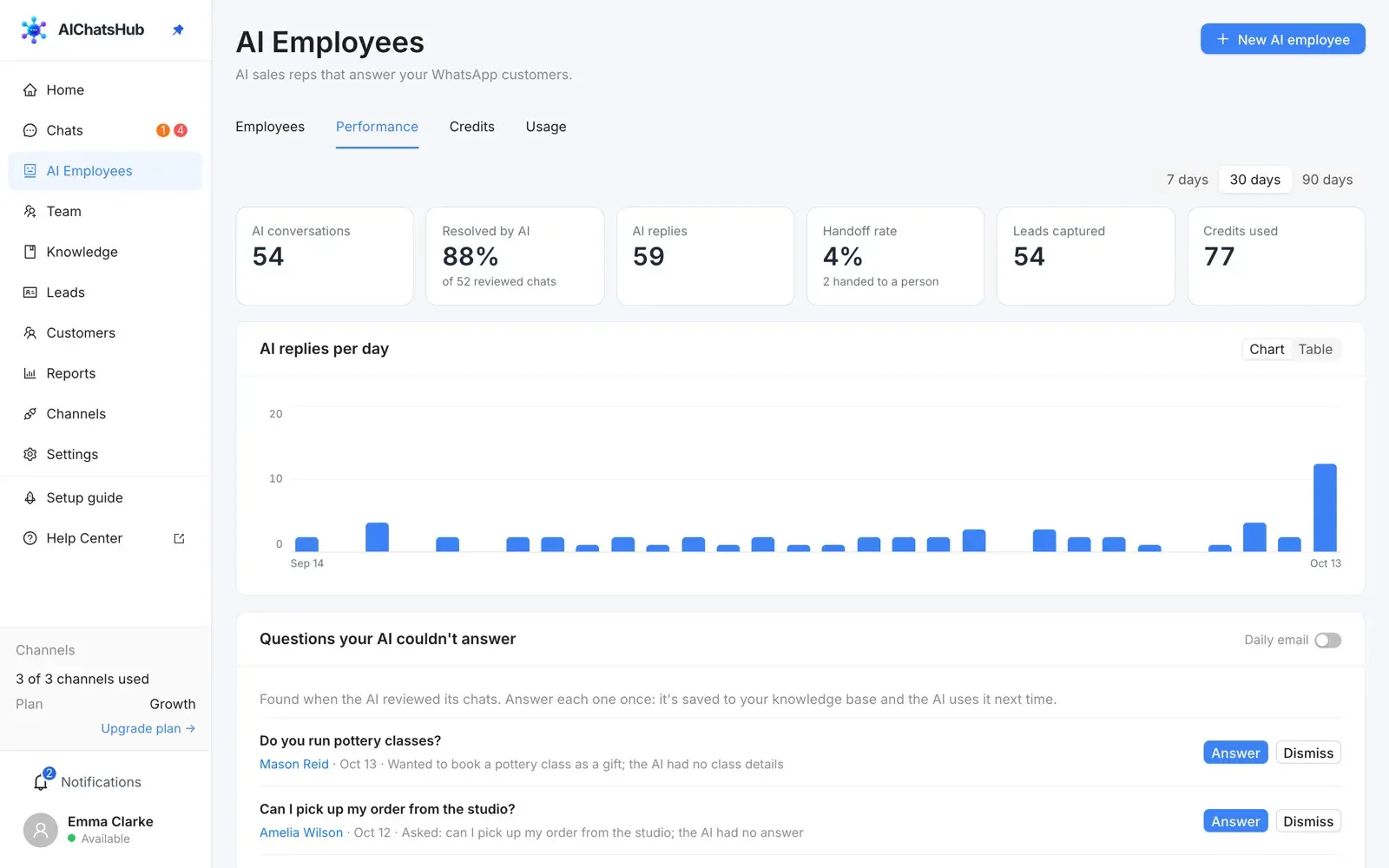The image size is (1389, 868).
Task: Click the Home house icon
Action: click(30, 90)
